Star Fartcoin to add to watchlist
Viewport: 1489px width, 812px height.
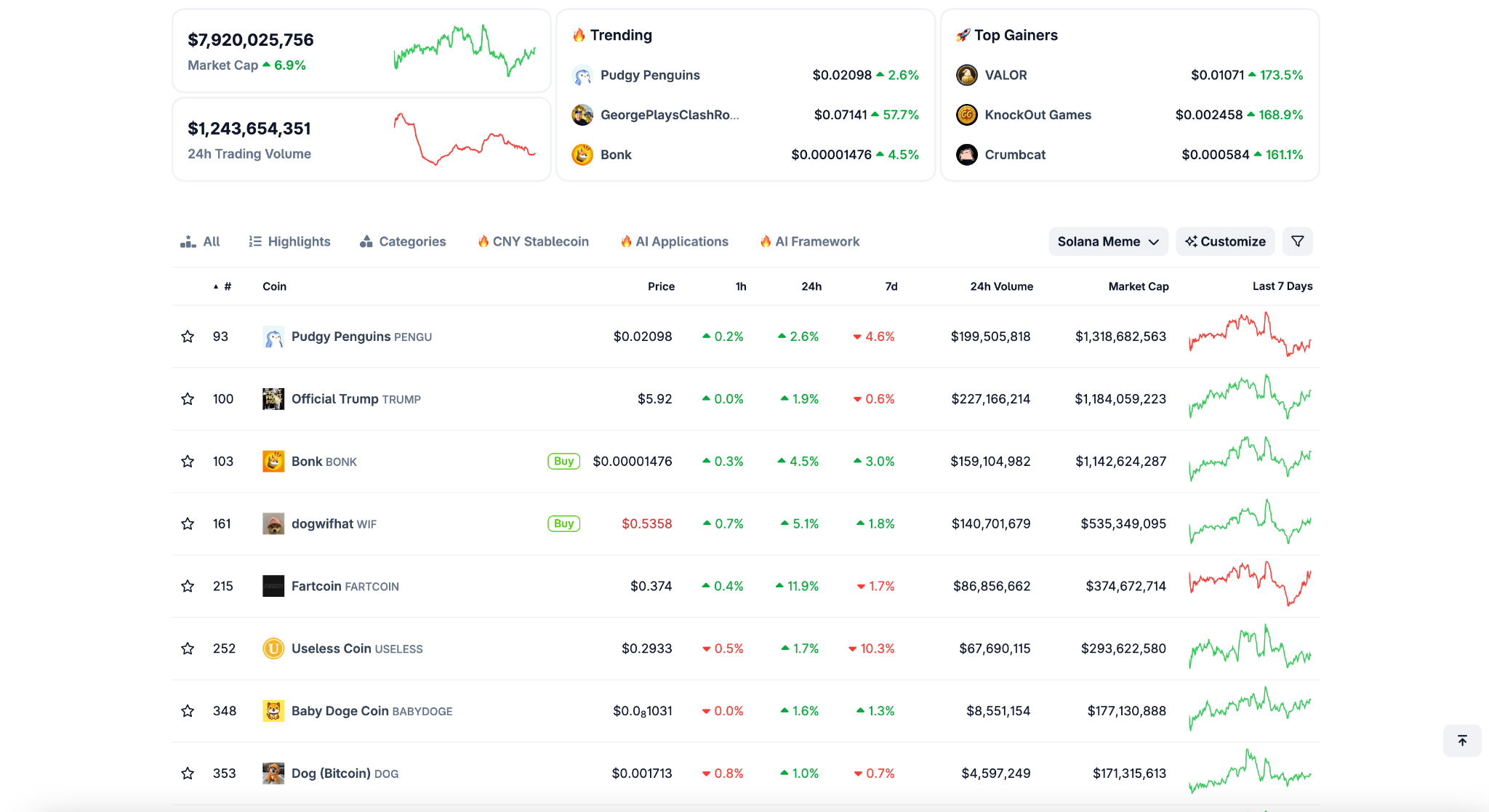coord(188,587)
